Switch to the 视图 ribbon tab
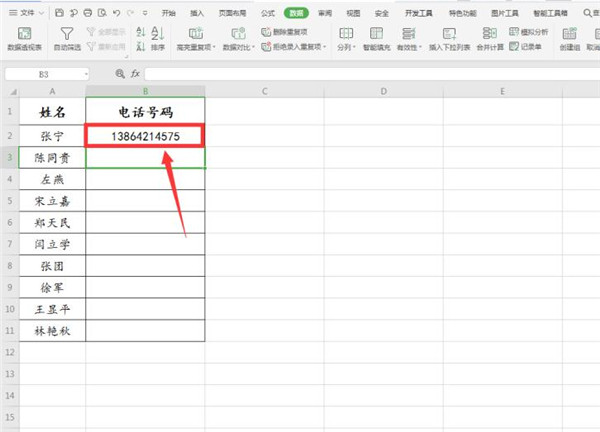Viewport: 600px width, 432px height. click(353, 13)
